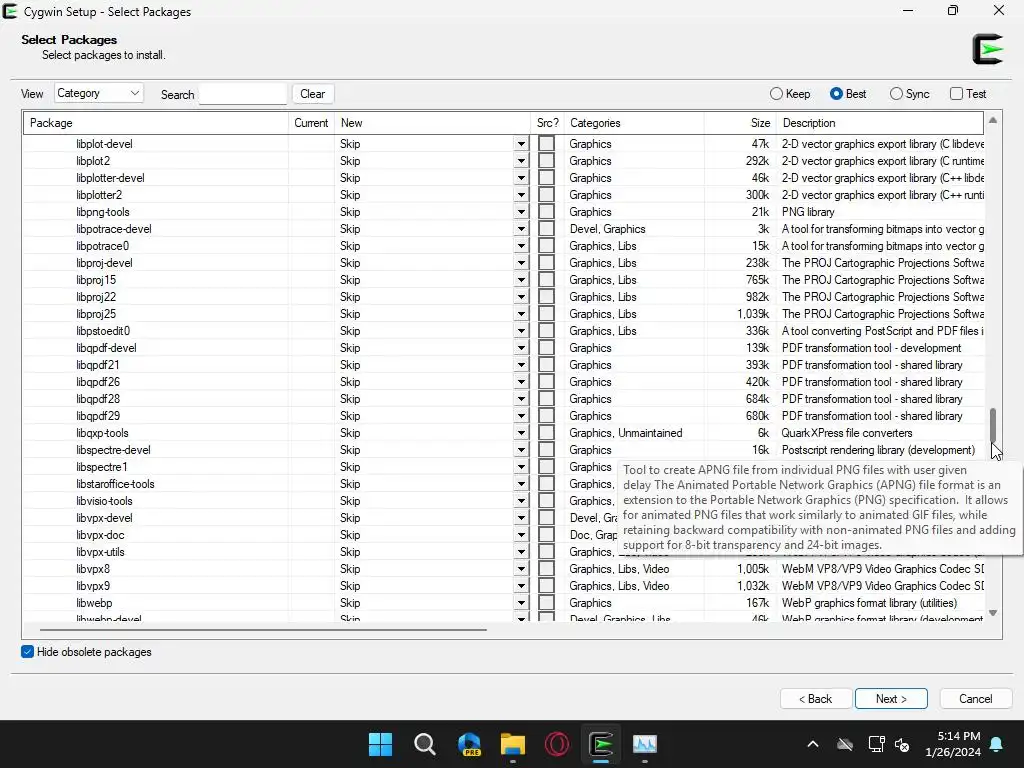Click the New column header
The height and width of the screenshot is (768, 1024).
432,123
